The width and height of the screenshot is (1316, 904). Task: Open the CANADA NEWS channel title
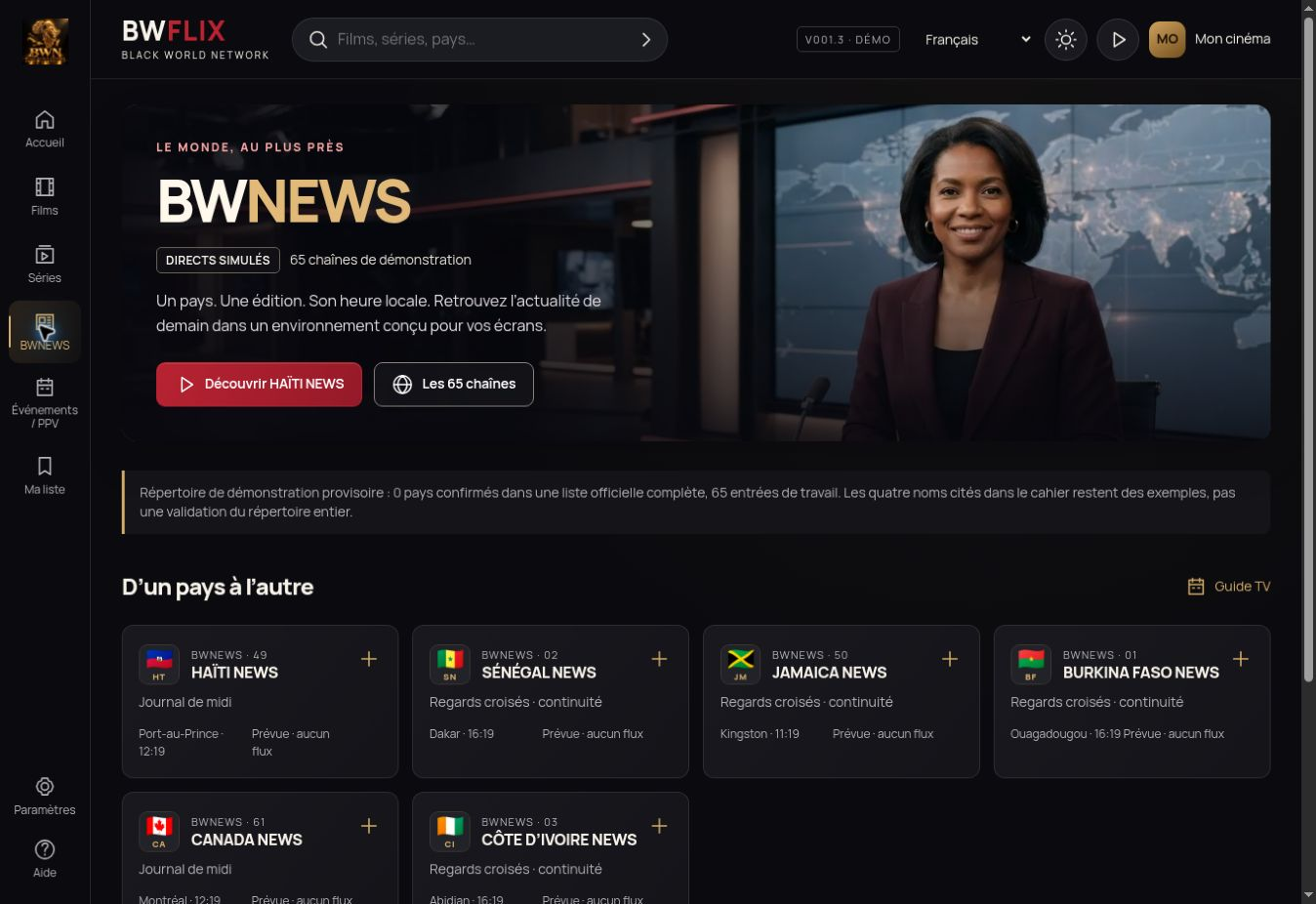247,840
